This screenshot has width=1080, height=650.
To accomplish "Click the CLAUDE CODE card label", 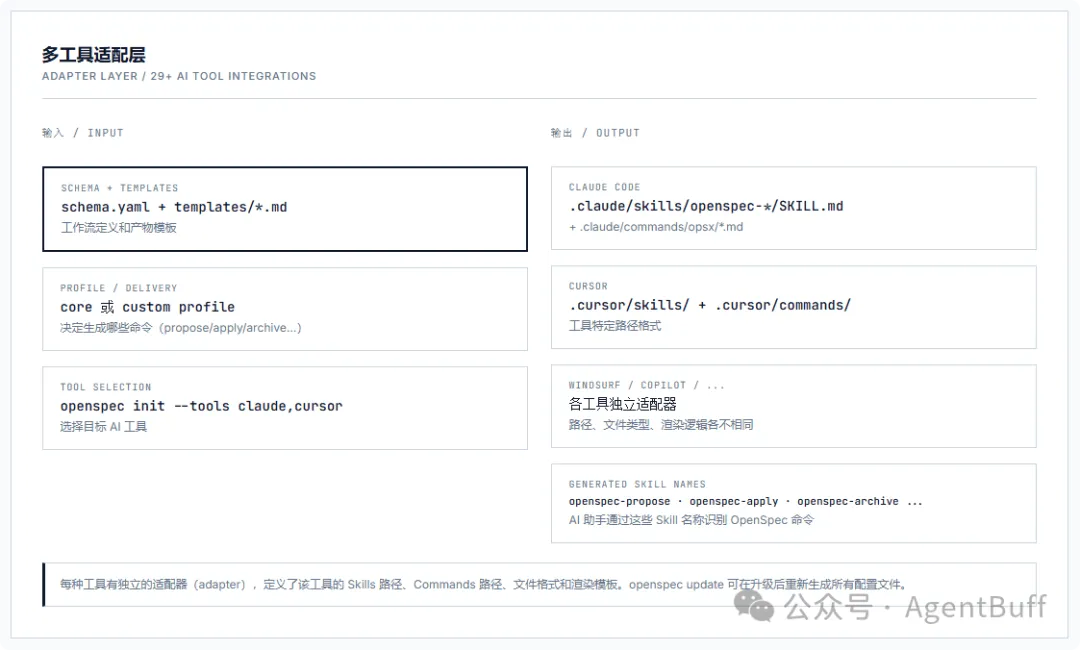I will coord(604,187).
